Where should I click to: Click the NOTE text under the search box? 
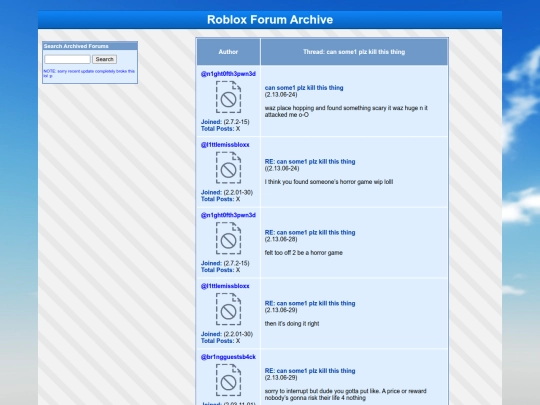89,73
